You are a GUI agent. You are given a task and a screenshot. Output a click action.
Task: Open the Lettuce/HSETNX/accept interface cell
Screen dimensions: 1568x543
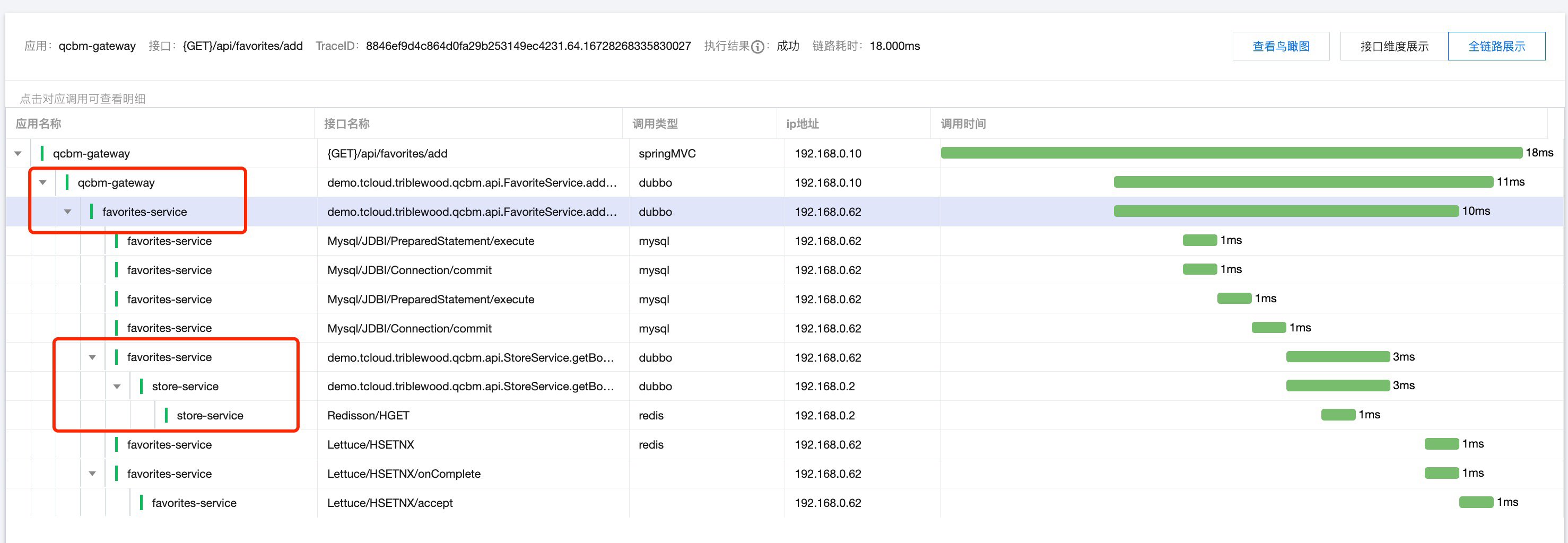389,503
